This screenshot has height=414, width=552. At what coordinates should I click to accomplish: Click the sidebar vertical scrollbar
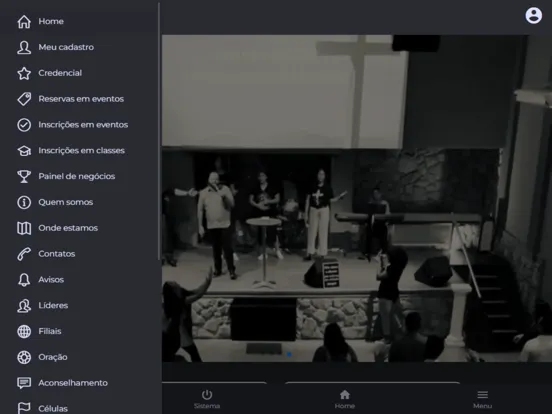[x=159, y=131]
